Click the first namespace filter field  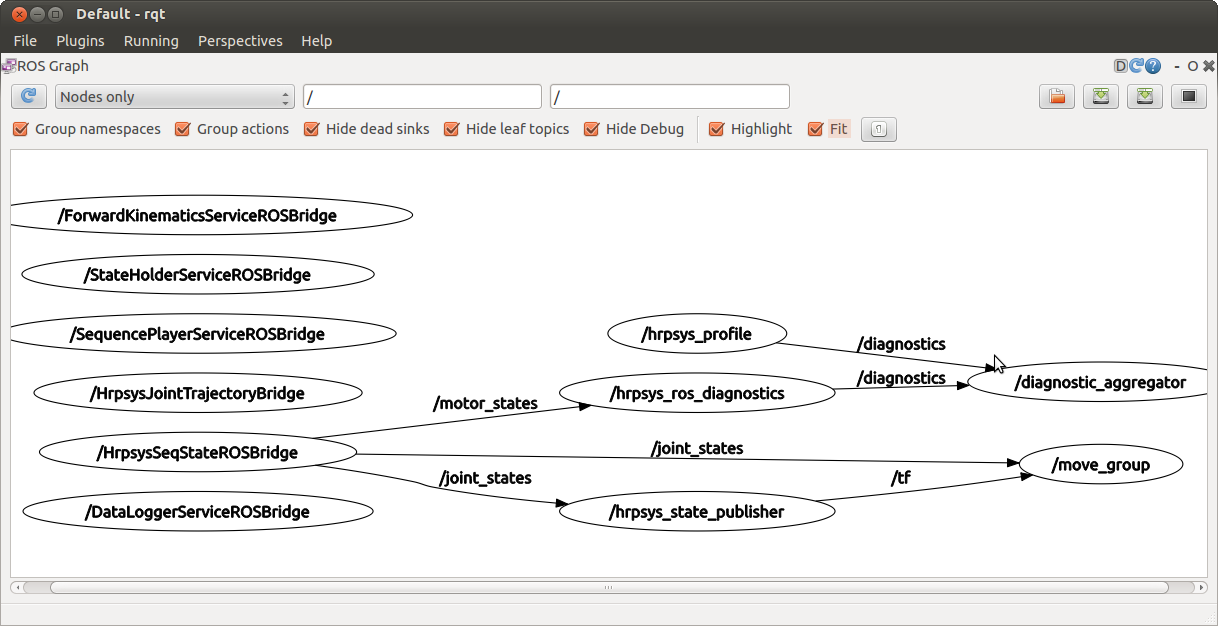[422, 97]
